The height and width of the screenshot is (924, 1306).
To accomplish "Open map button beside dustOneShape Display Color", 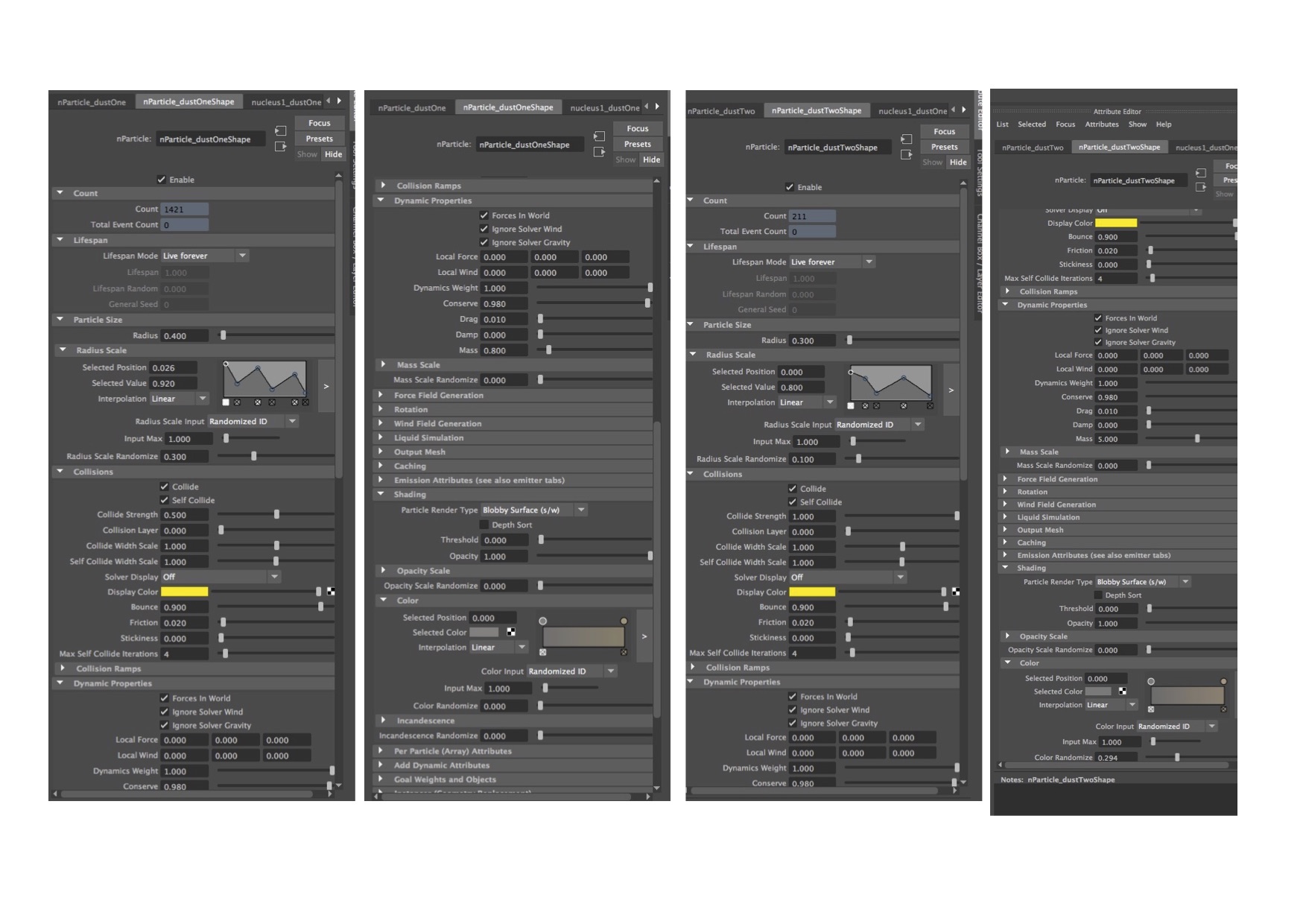I will tap(331, 592).
